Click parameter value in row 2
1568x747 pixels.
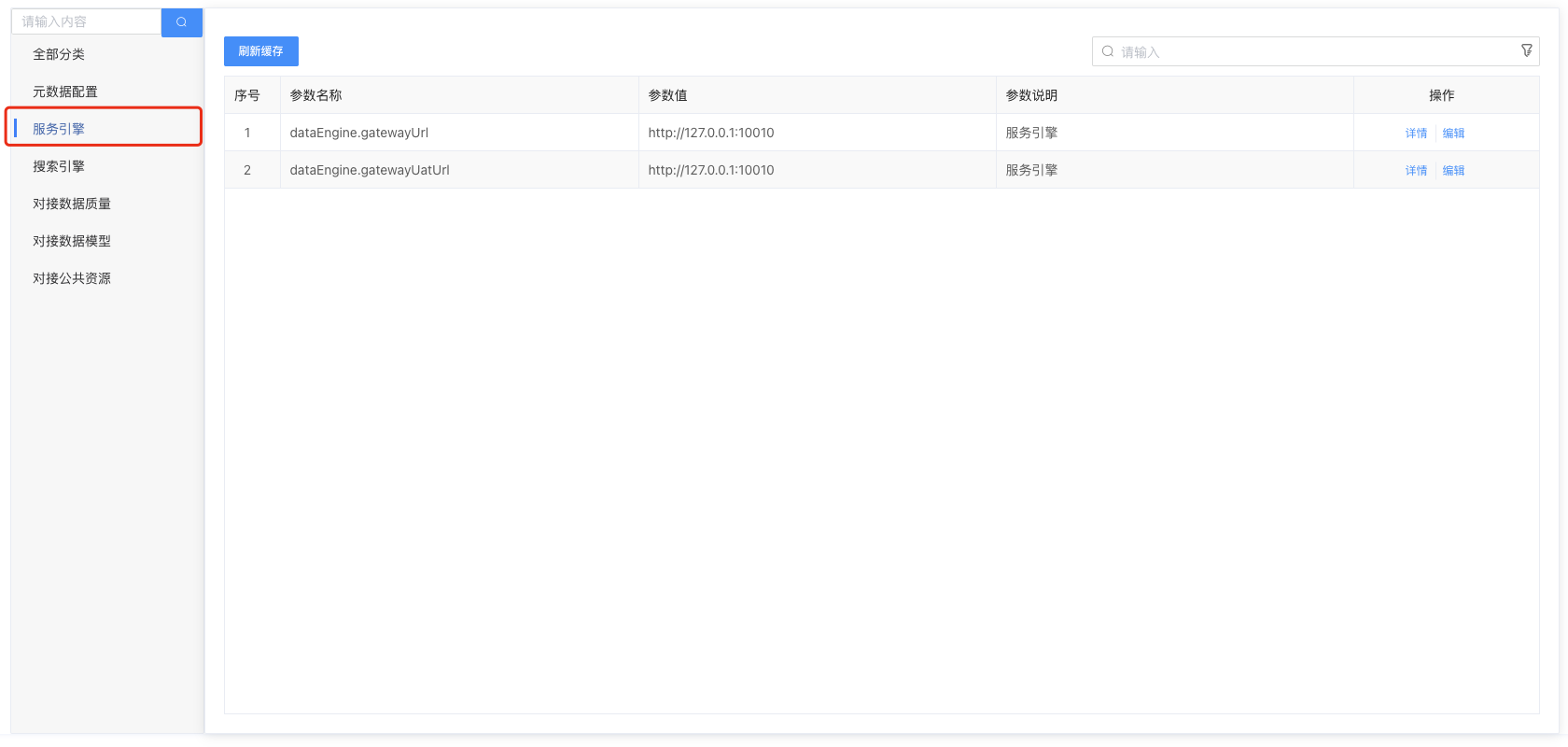click(818, 170)
